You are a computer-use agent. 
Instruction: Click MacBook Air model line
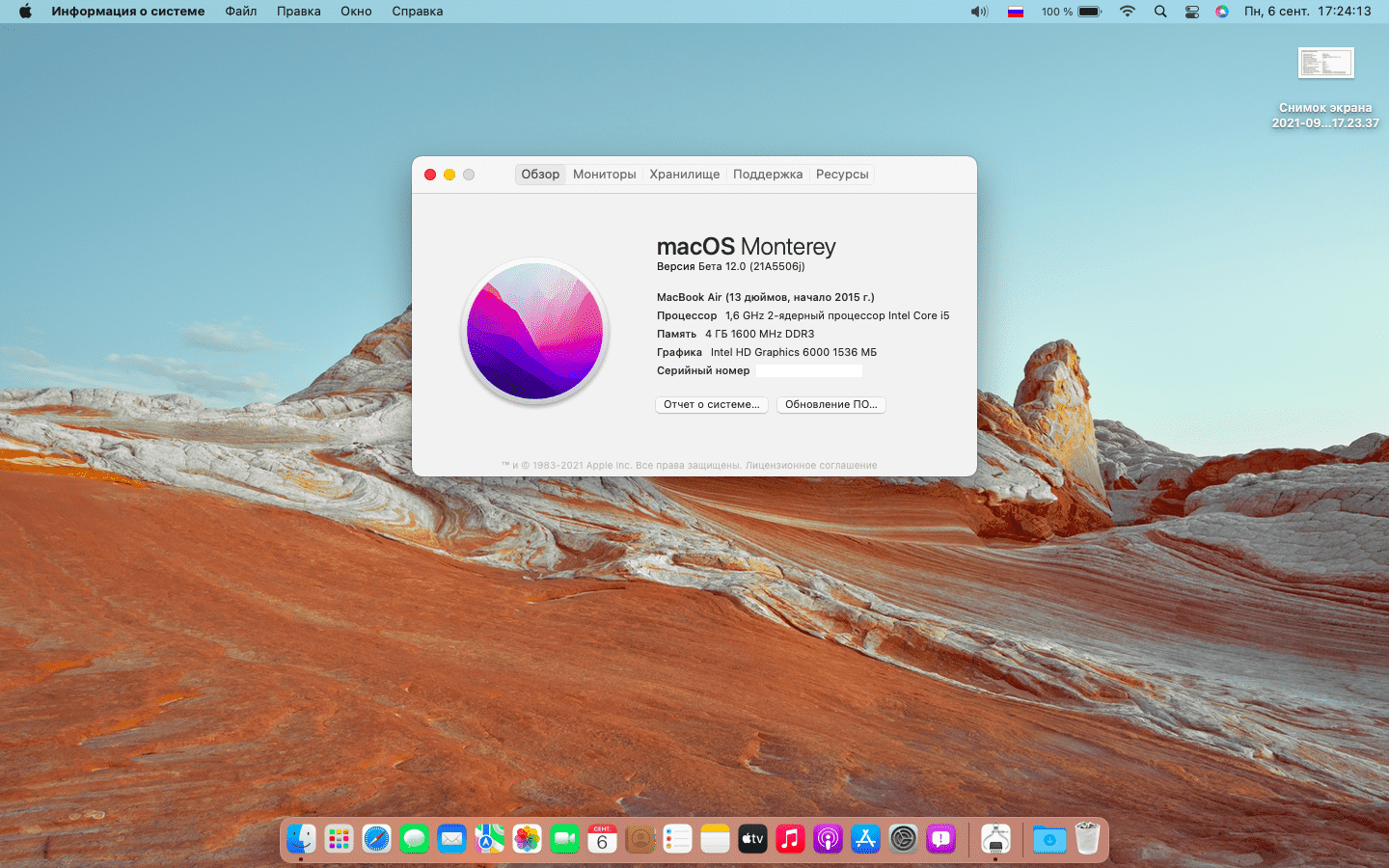point(766,297)
